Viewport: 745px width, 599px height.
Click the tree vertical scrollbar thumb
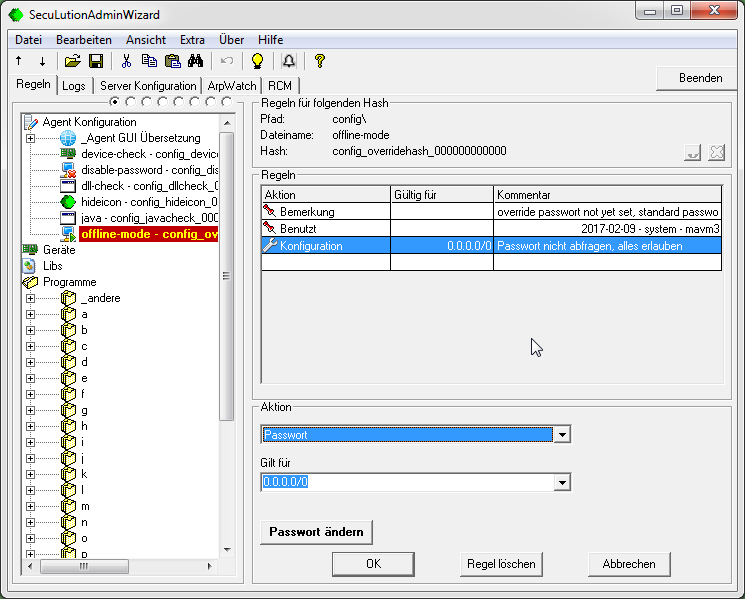tap(227, 276)
